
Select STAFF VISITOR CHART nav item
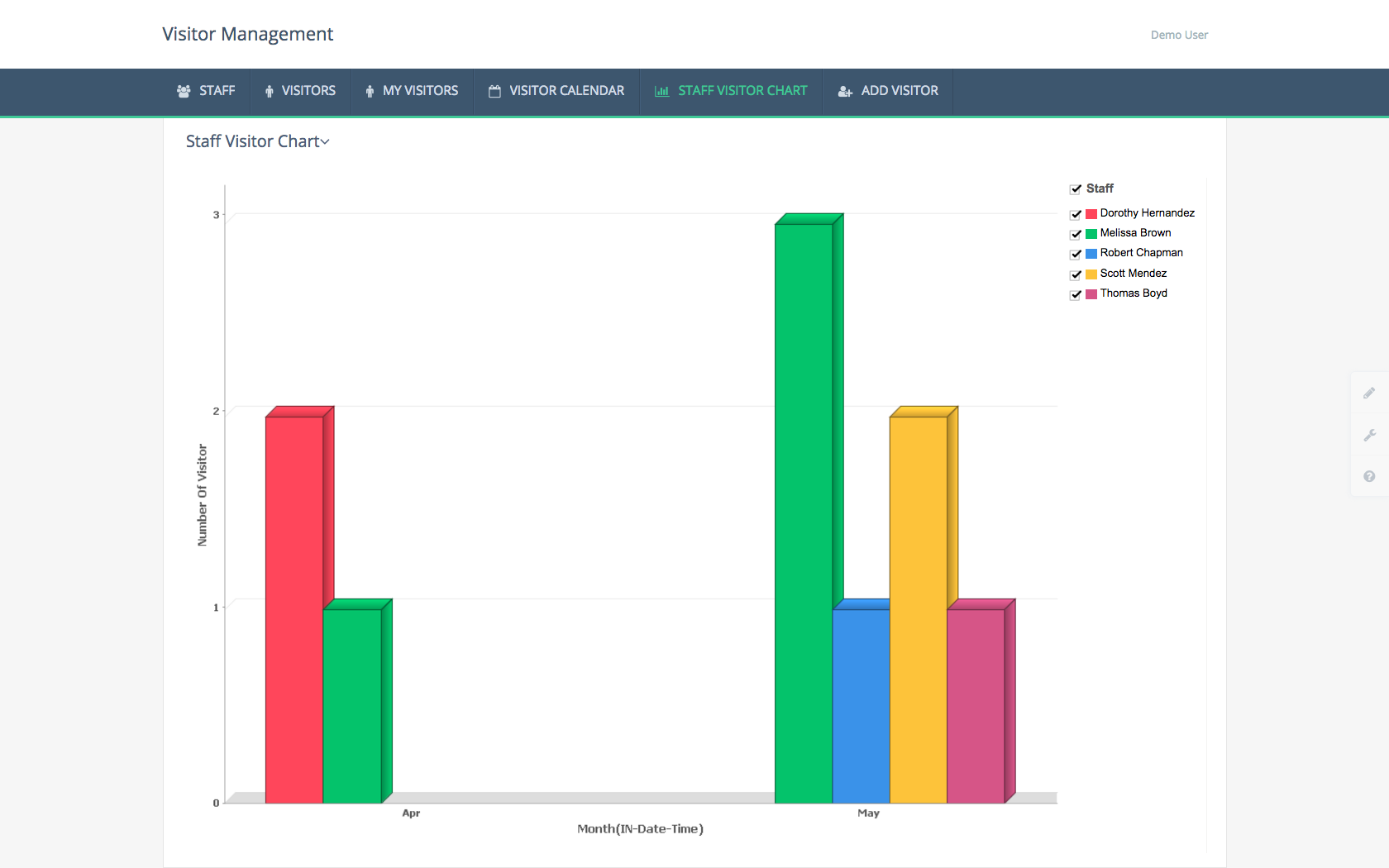(731, 91)
